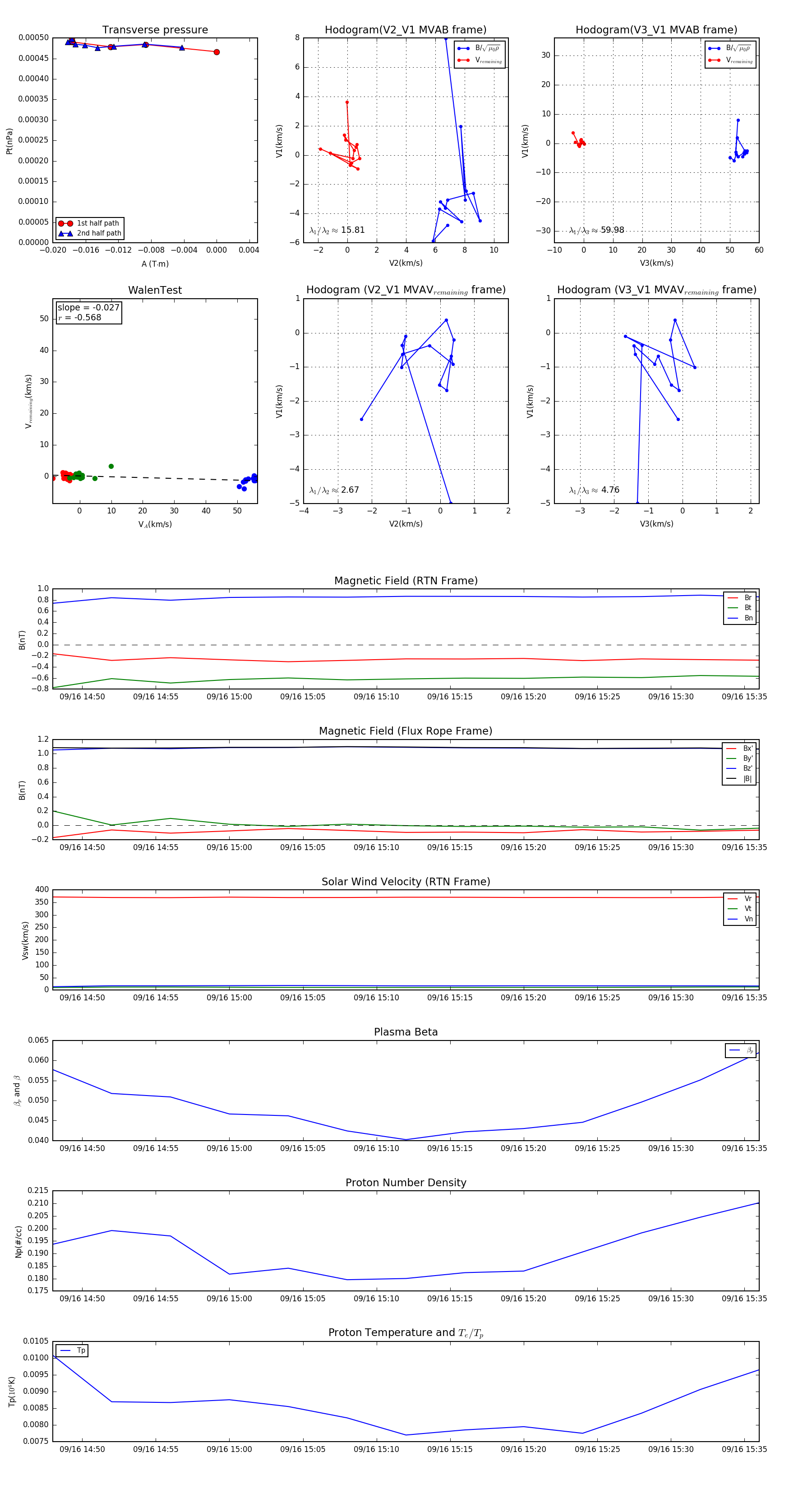Click the 'Proton Number Density' title
This screenshot has width=812, height=1489.
406,1183
